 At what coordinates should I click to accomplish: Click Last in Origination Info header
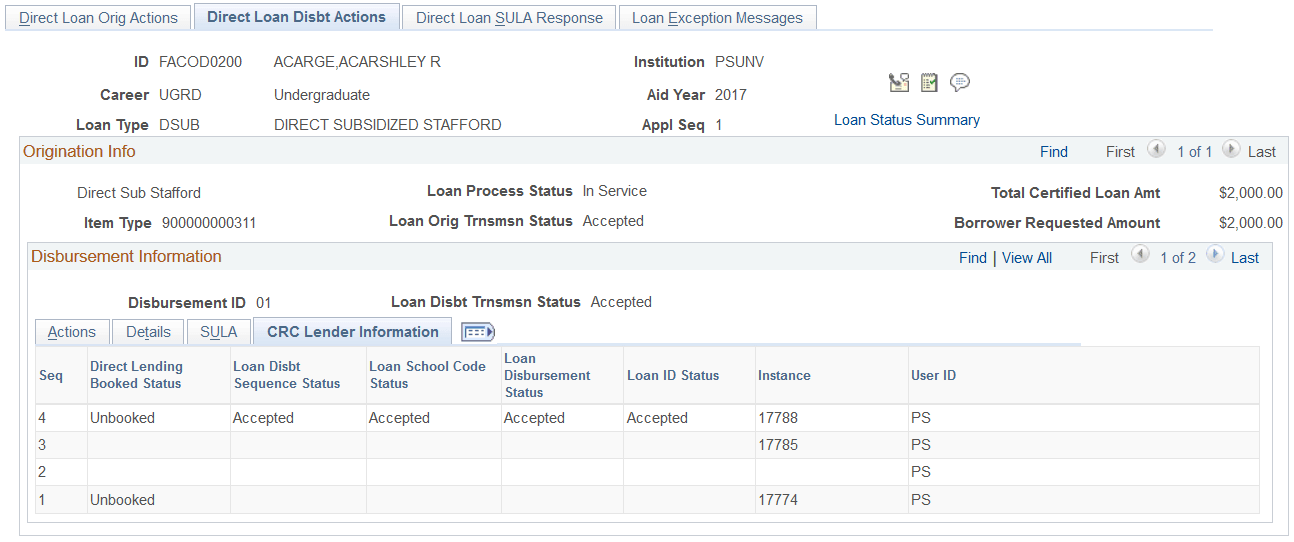1262,152
